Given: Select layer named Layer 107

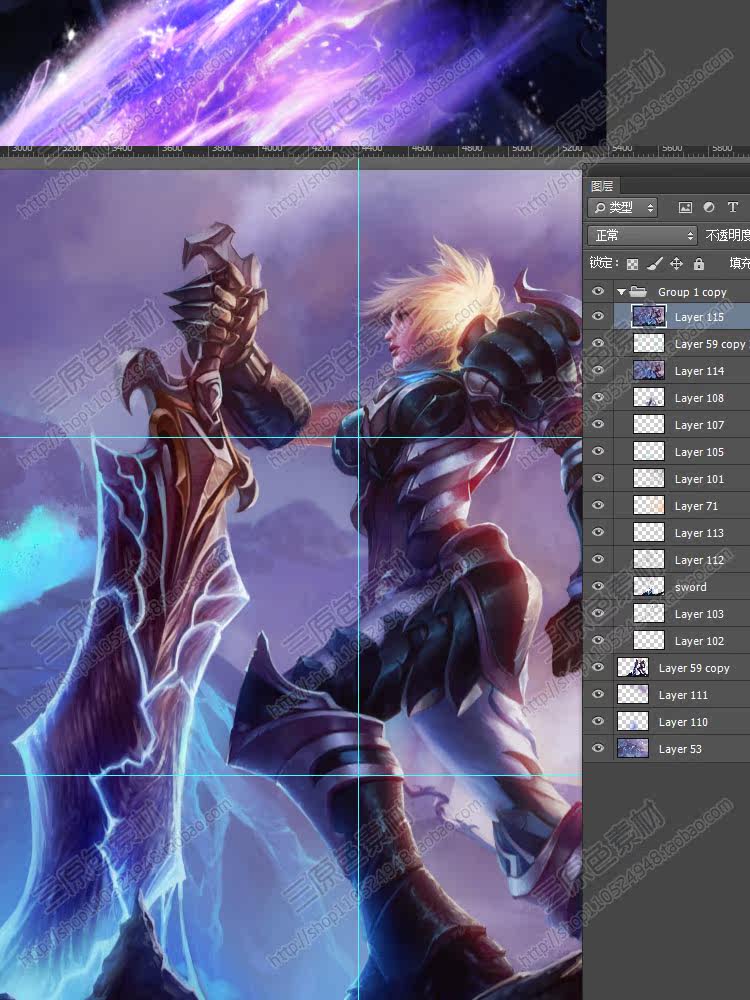Looking at the screenshot, I should tap(699, 425).
